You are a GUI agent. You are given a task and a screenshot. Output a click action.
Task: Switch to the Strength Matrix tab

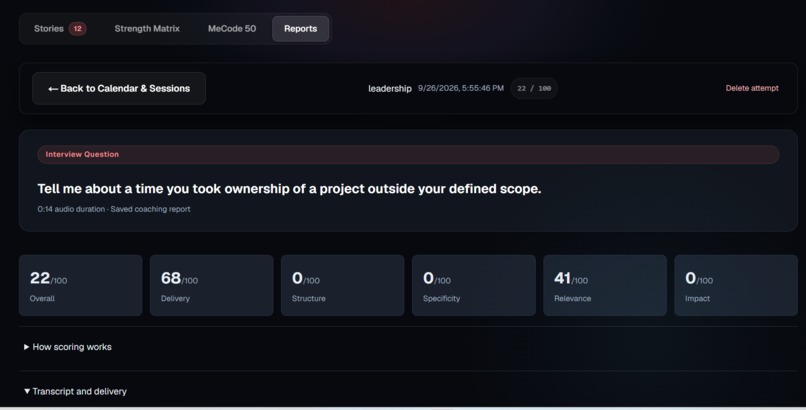[147, 29]
